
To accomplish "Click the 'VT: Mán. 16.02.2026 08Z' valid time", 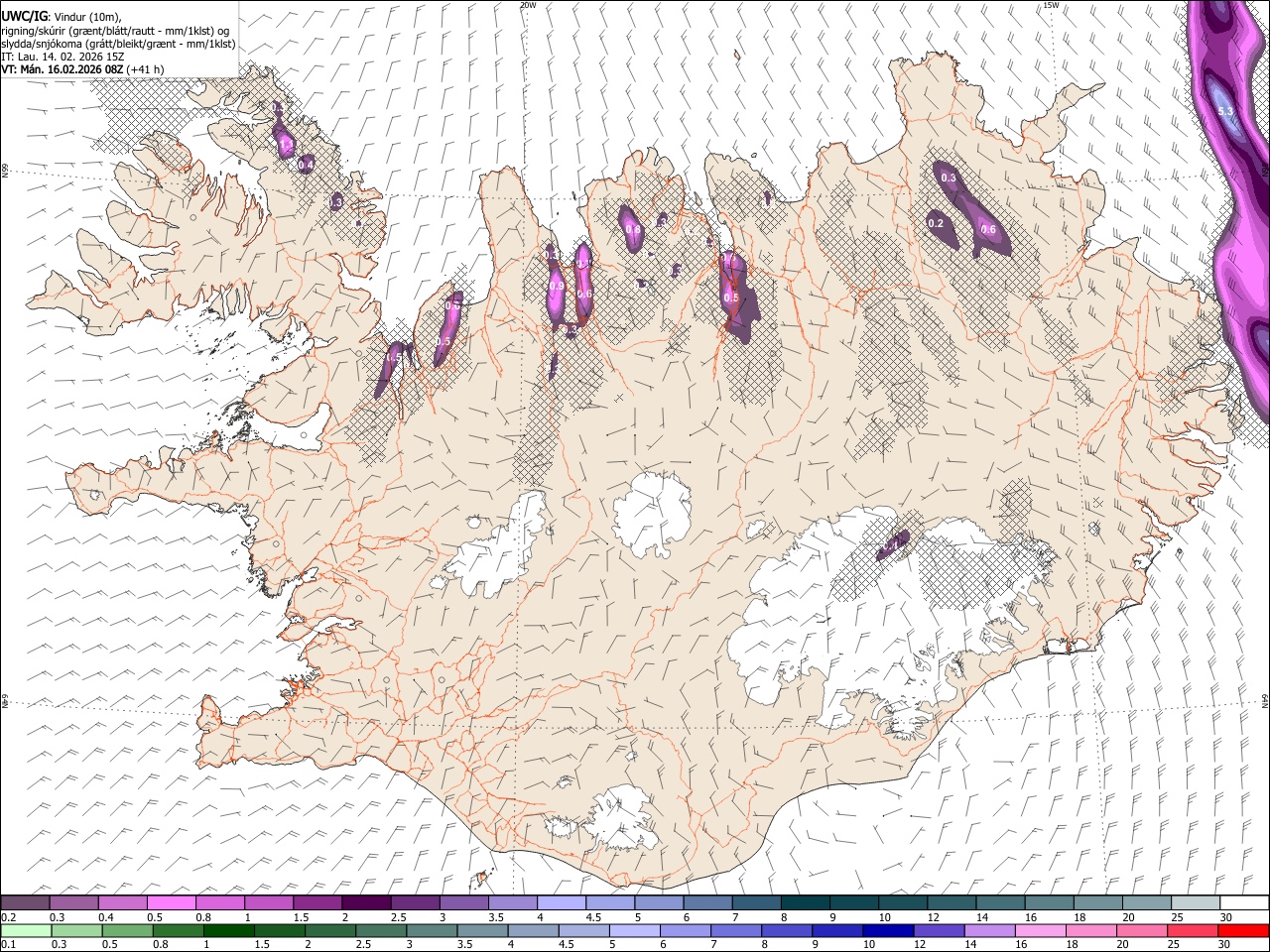I will [x=62, y=69].
